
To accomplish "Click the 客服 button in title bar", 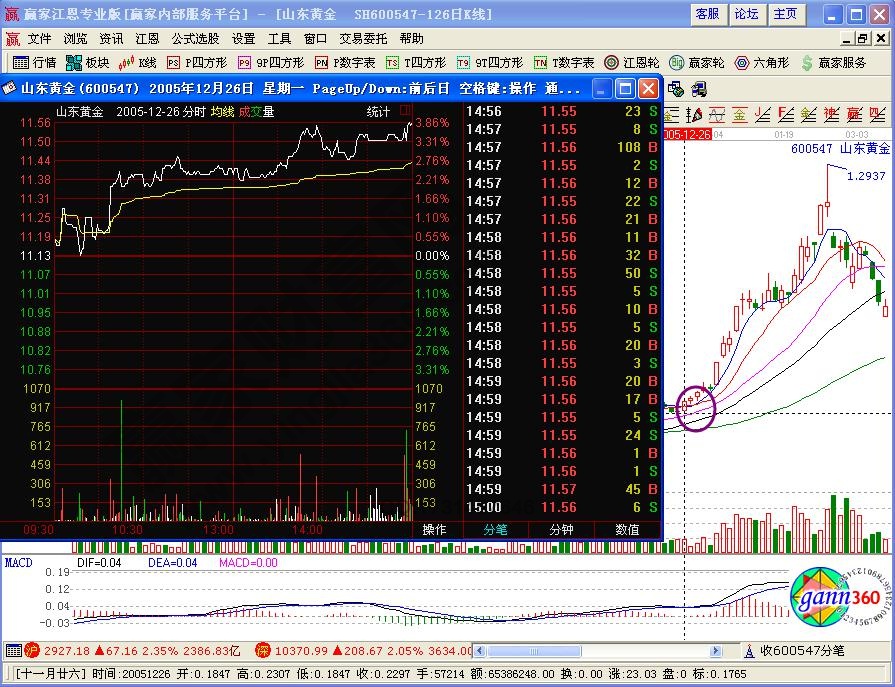I will point(707,14).
